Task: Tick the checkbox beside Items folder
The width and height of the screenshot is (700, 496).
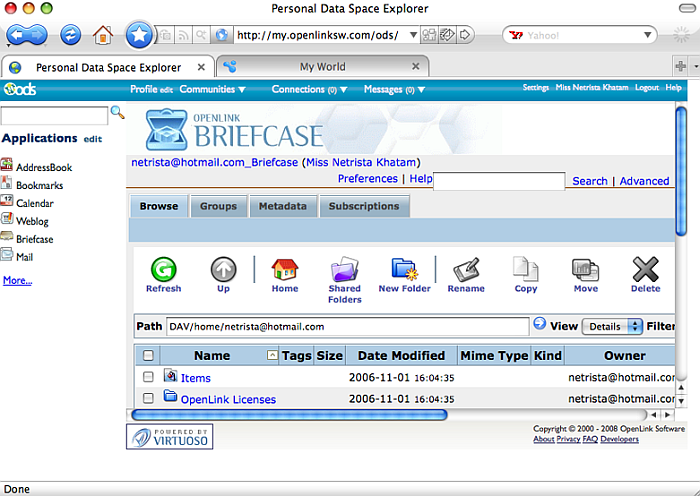Action: pyautogui.click(x=149, y=377)
